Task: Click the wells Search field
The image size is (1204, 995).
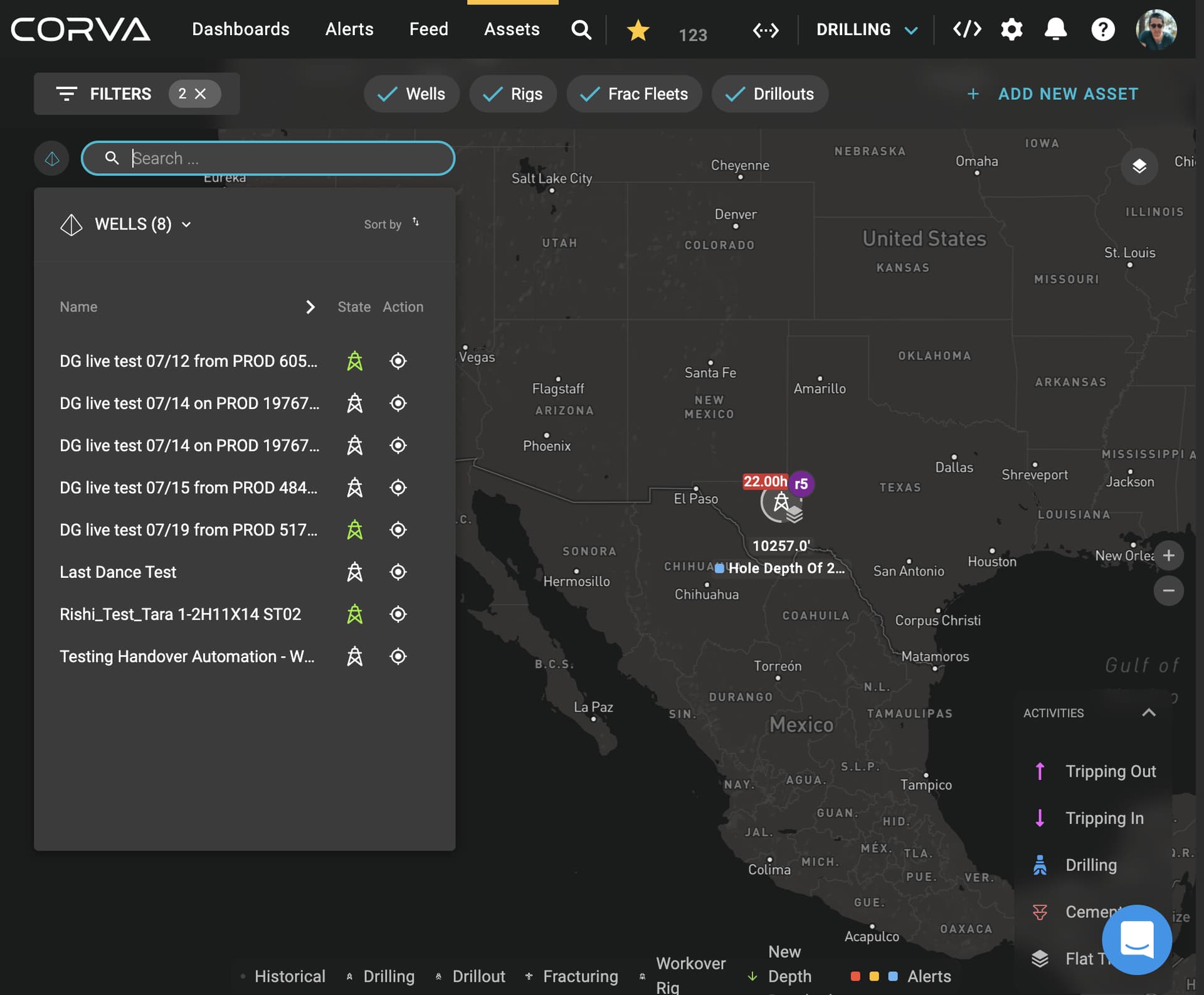Action: tap(268, 159)
